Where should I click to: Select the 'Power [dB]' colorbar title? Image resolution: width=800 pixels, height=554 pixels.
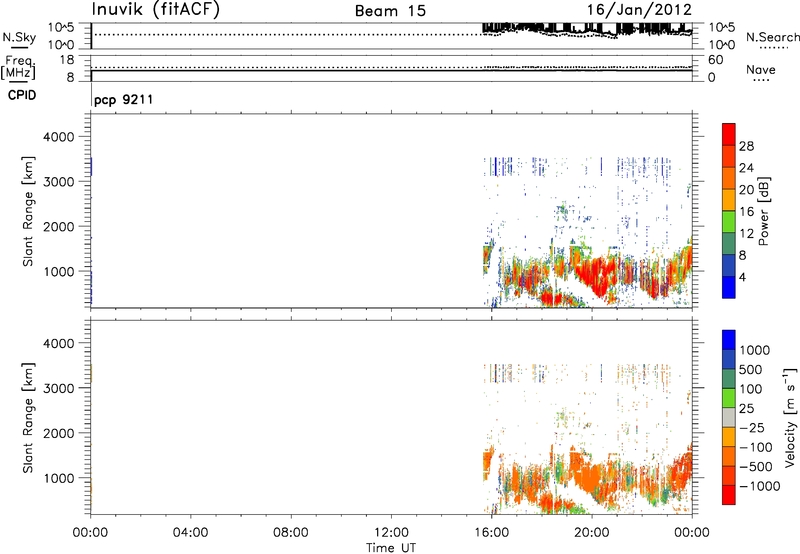(764, 211)
